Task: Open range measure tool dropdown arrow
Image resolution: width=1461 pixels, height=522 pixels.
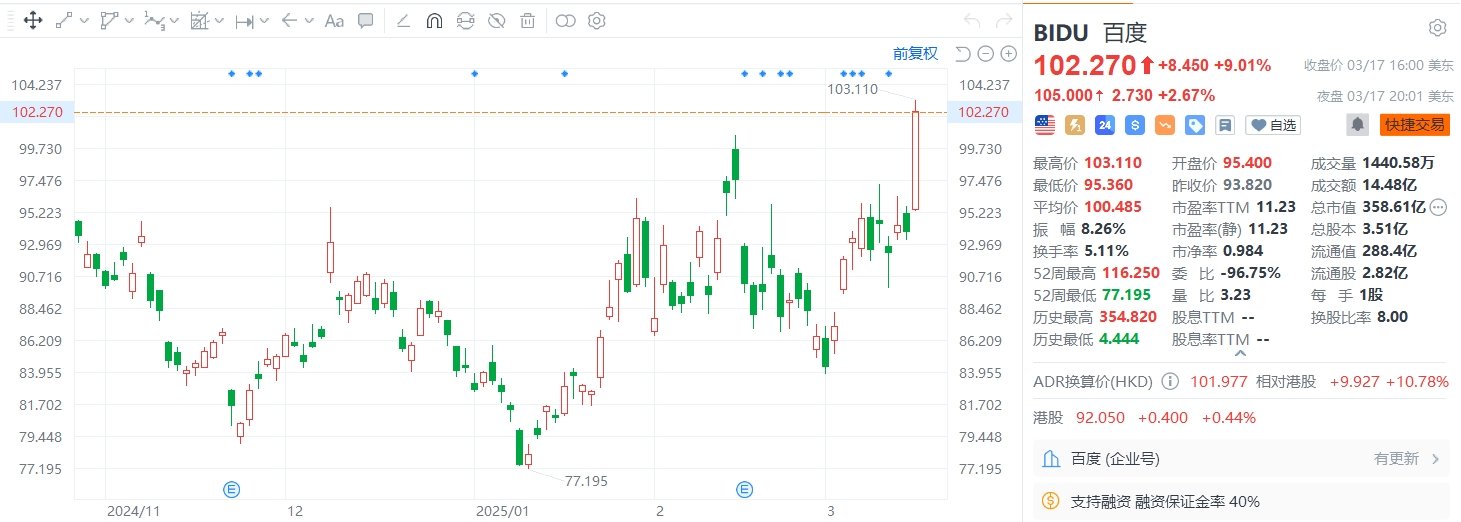Action: tap(264, 21)
